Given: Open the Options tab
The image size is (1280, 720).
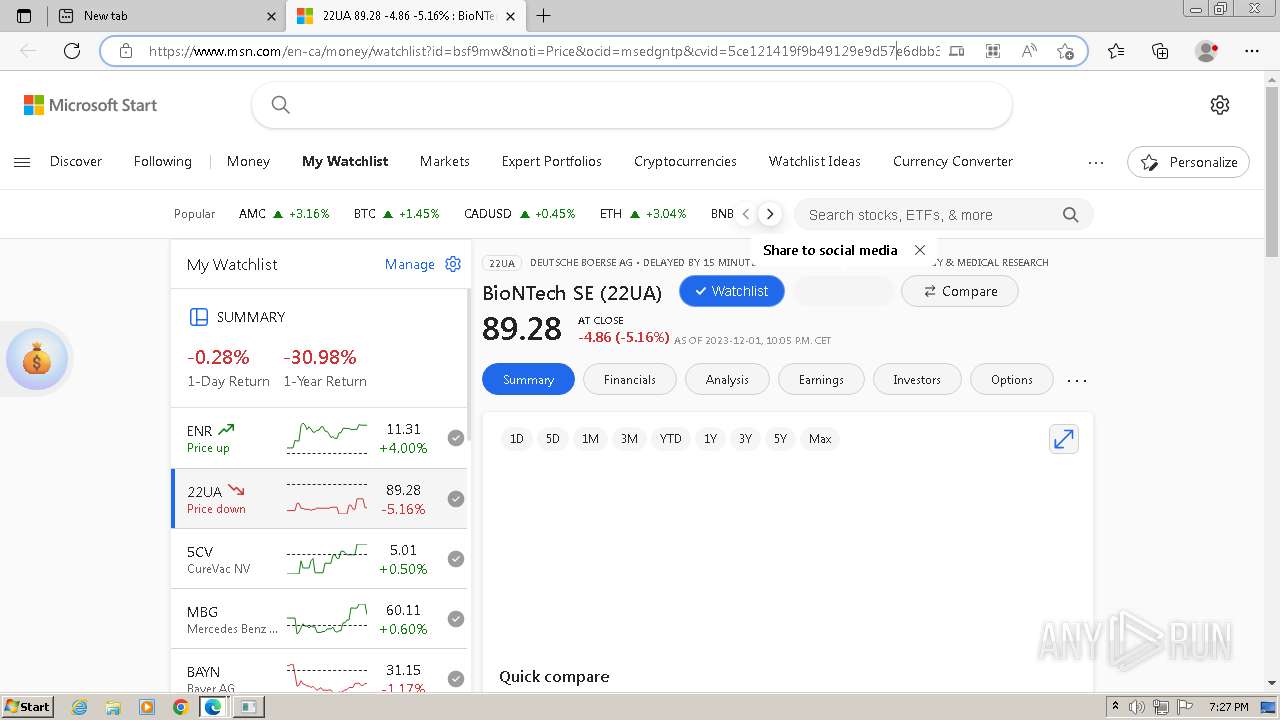Looking at the screenshot, I should click(1012, 380).
